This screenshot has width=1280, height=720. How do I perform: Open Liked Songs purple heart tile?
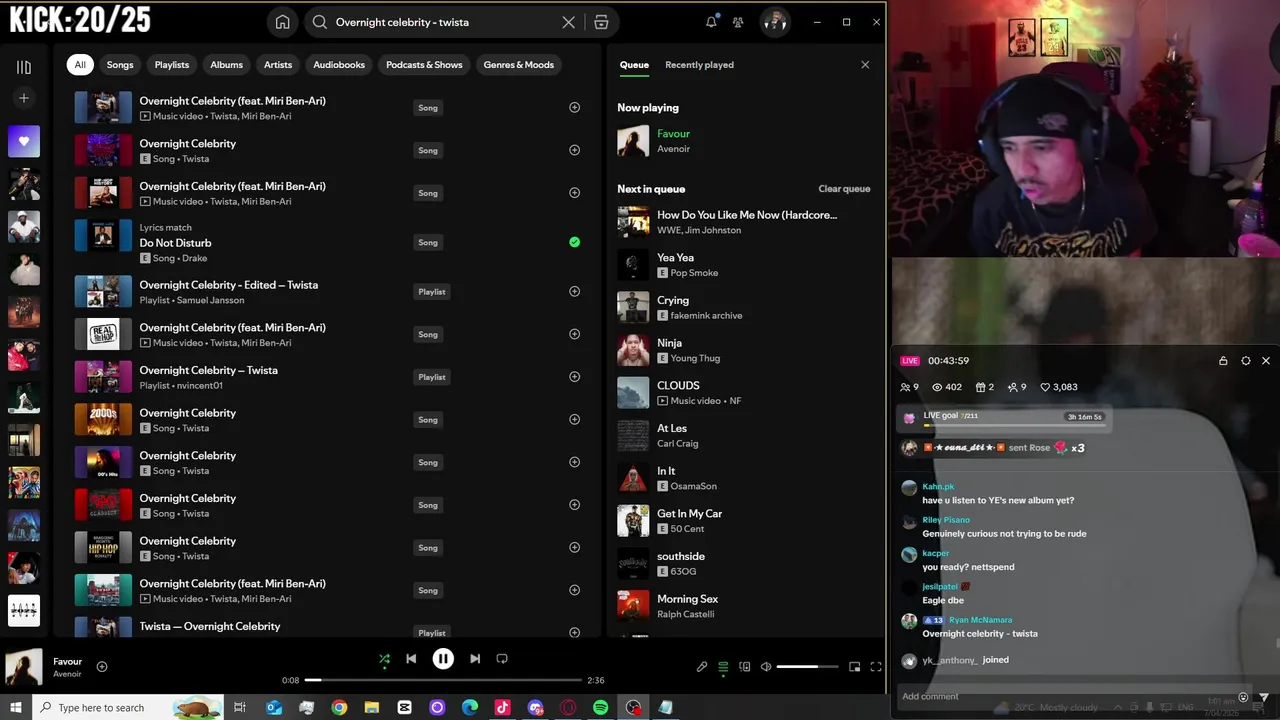24,141
